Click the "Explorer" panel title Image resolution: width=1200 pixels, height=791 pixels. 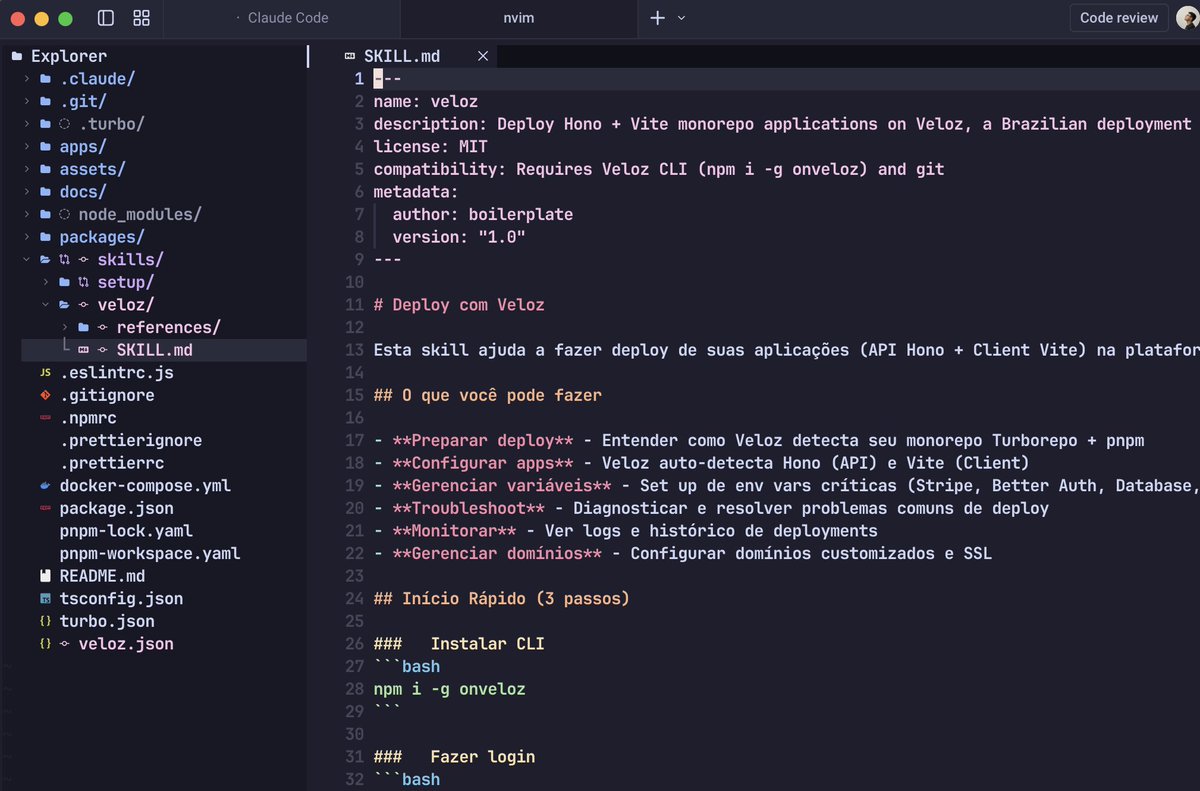click(69, 56)
